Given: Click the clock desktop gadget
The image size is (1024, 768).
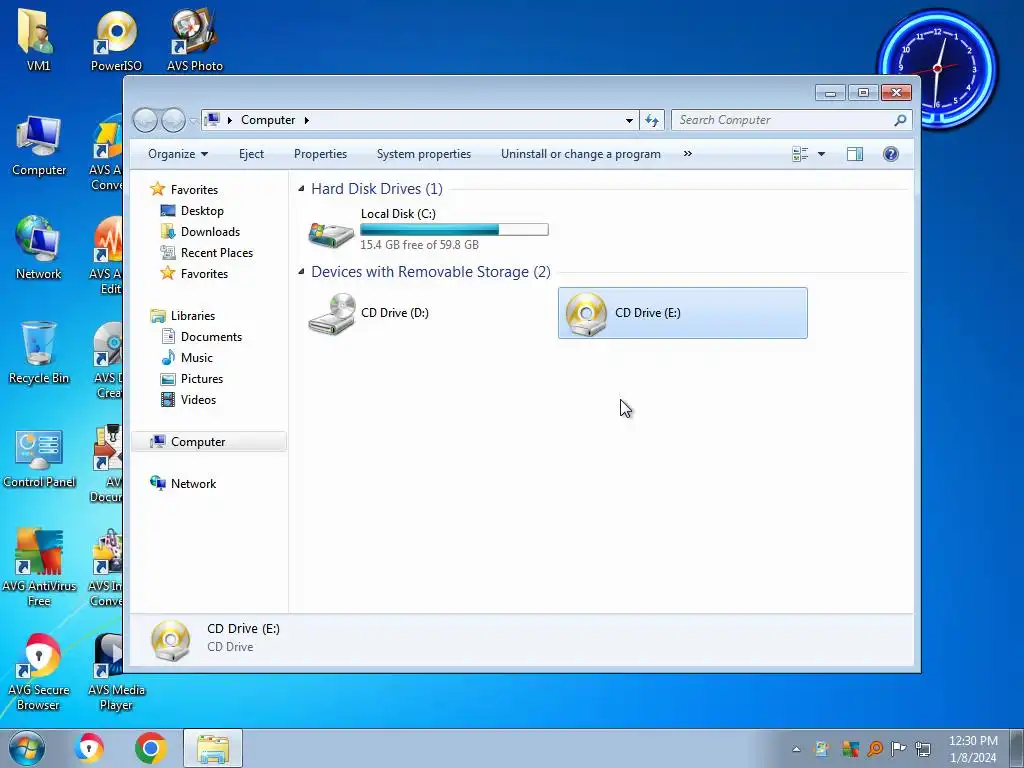Looking at the screenshot, I should 937,69.
